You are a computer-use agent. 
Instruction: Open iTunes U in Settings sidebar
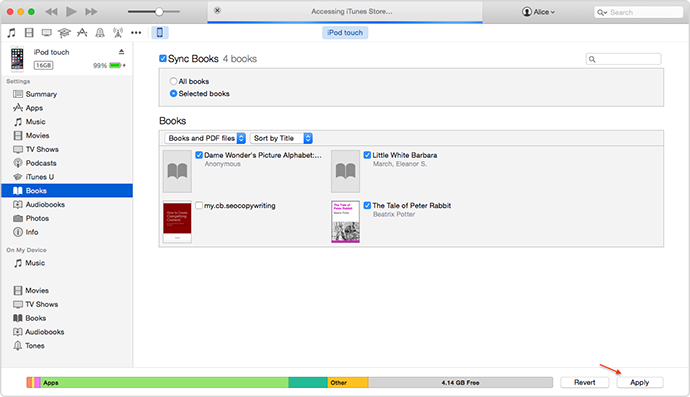tap(66, 177)
